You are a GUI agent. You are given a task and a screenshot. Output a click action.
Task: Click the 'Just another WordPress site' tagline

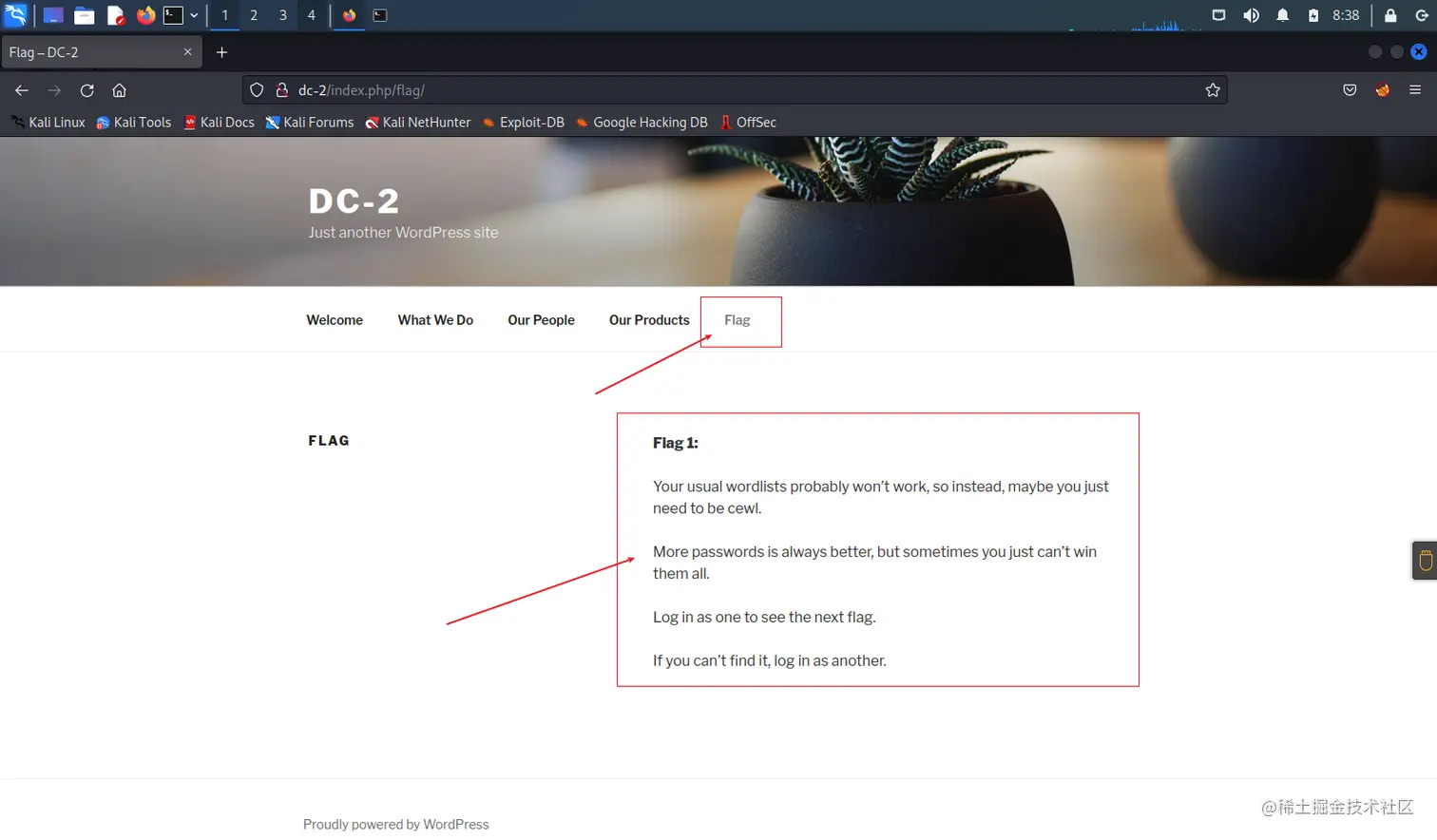[403, 233]
